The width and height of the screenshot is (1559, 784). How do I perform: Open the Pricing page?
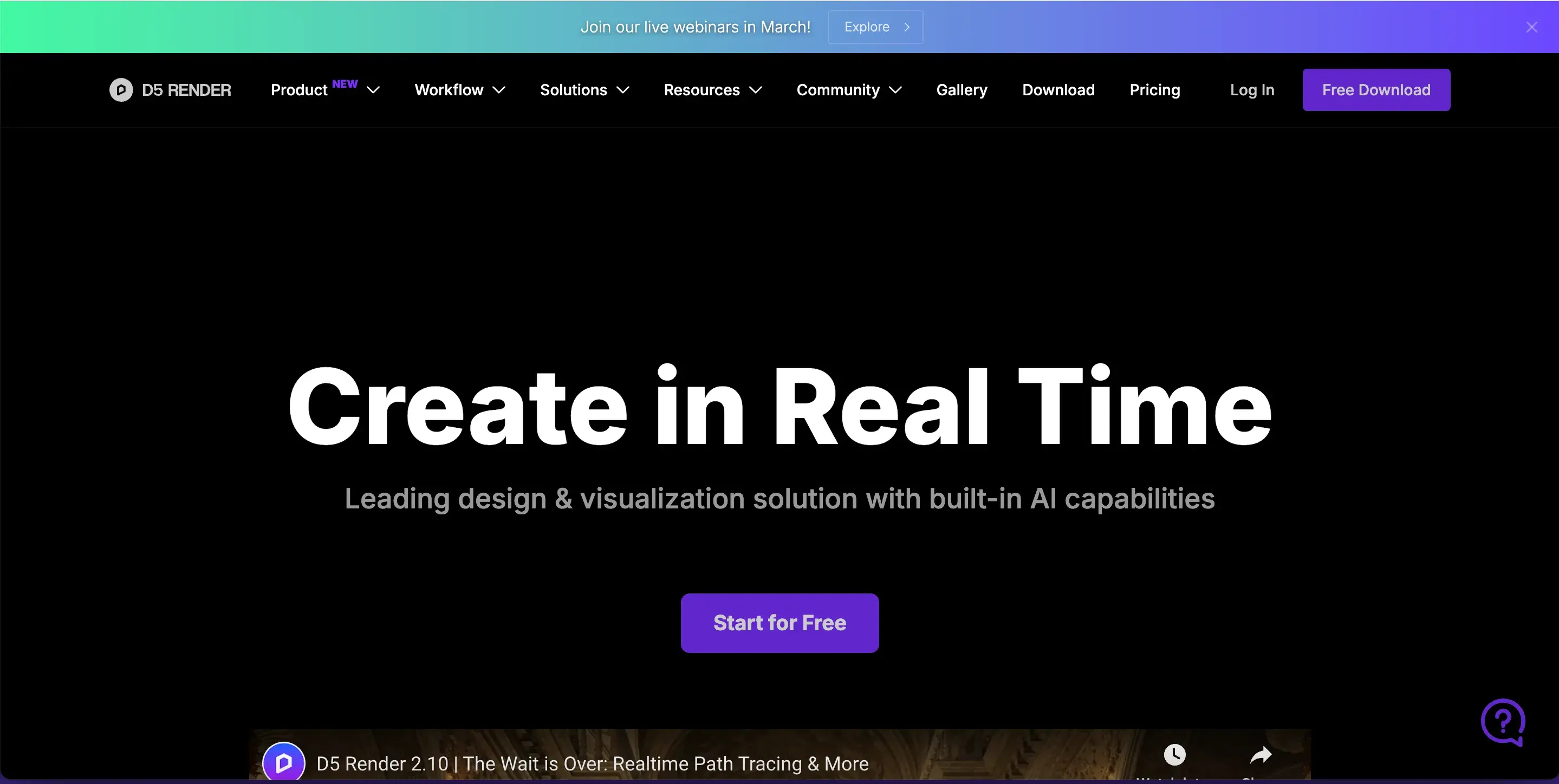pos(1154,89)
